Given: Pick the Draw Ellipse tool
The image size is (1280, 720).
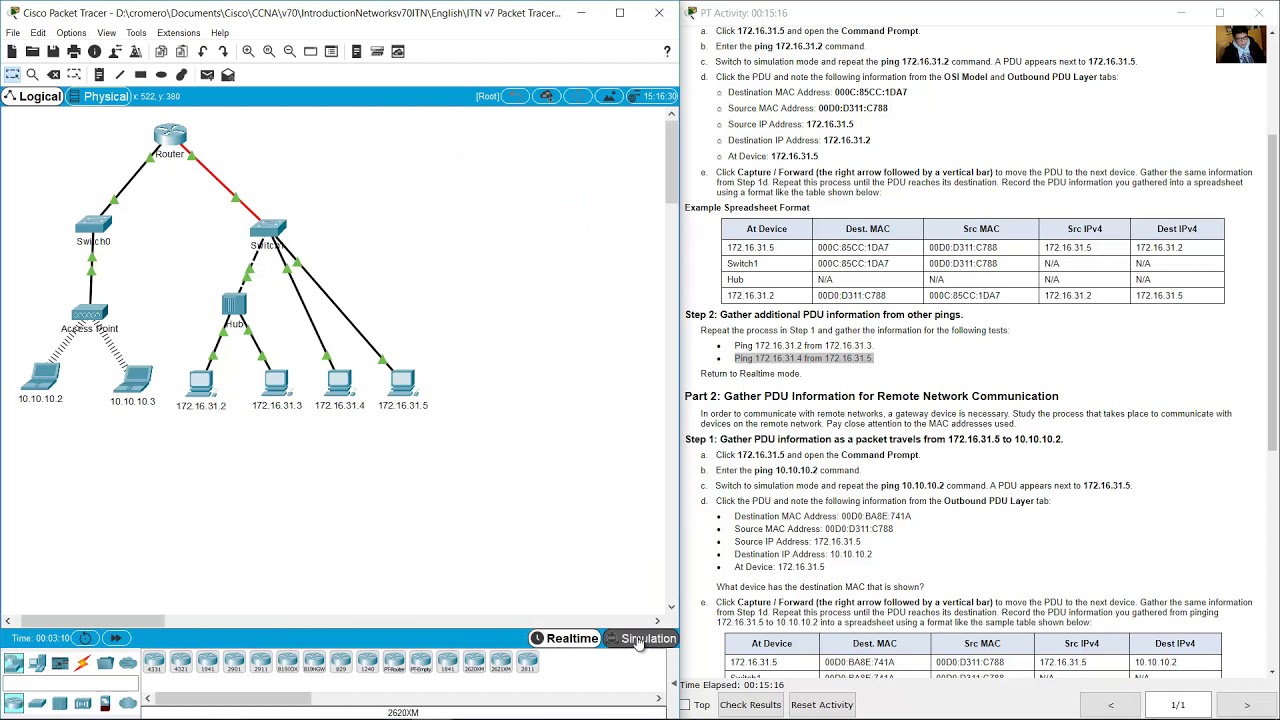Looking at the screenshot, I should (x=161, y=74).
